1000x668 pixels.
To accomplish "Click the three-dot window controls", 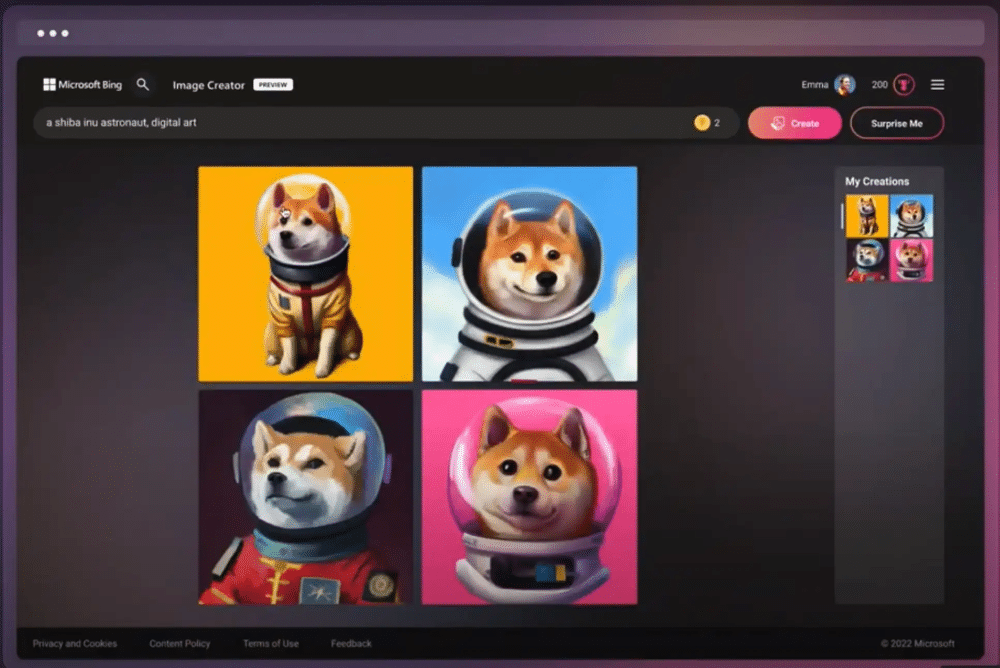I will point(51,33).
